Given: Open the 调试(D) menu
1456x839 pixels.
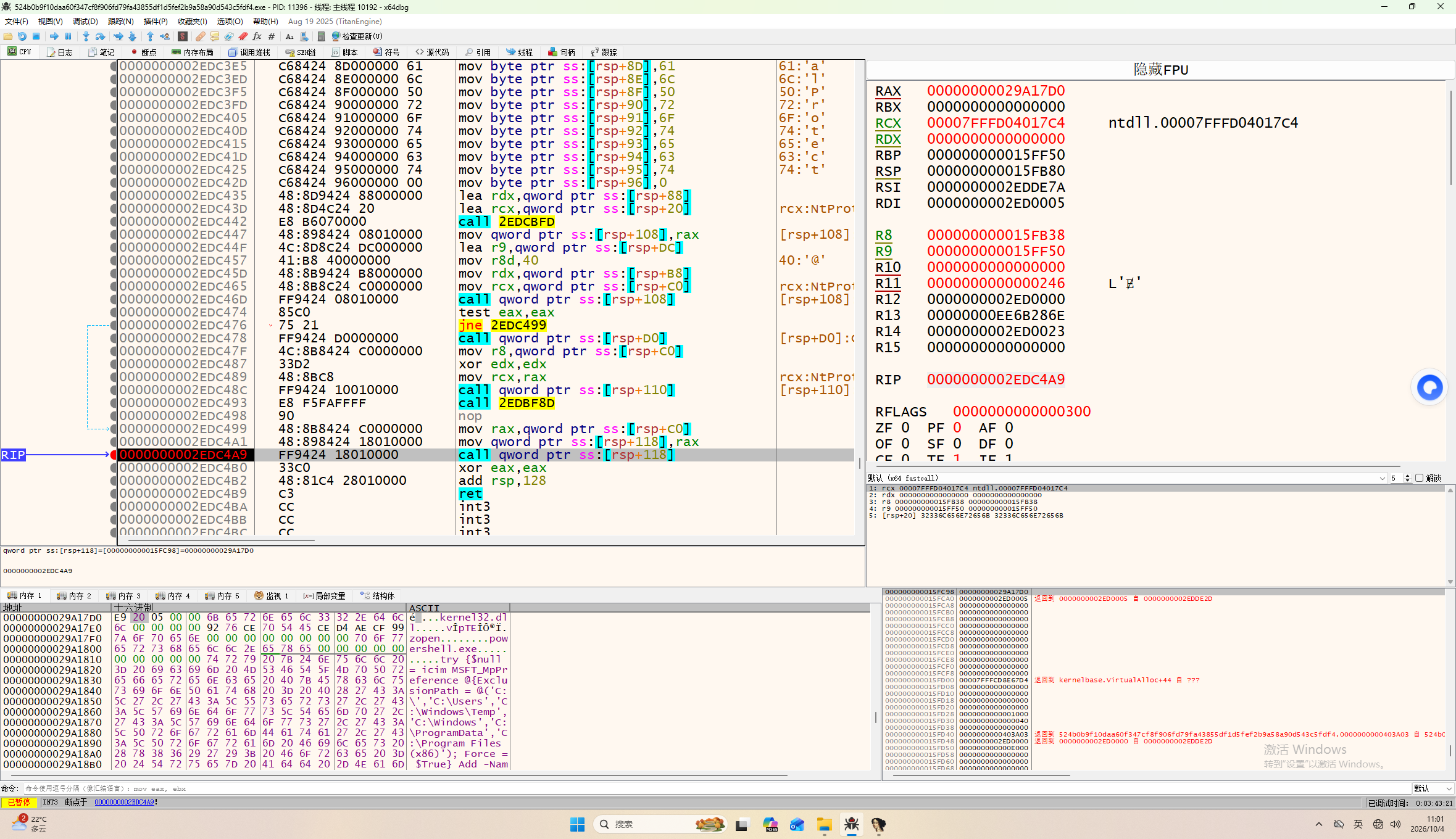Looking at the screenshot, I should pos(85,21).
